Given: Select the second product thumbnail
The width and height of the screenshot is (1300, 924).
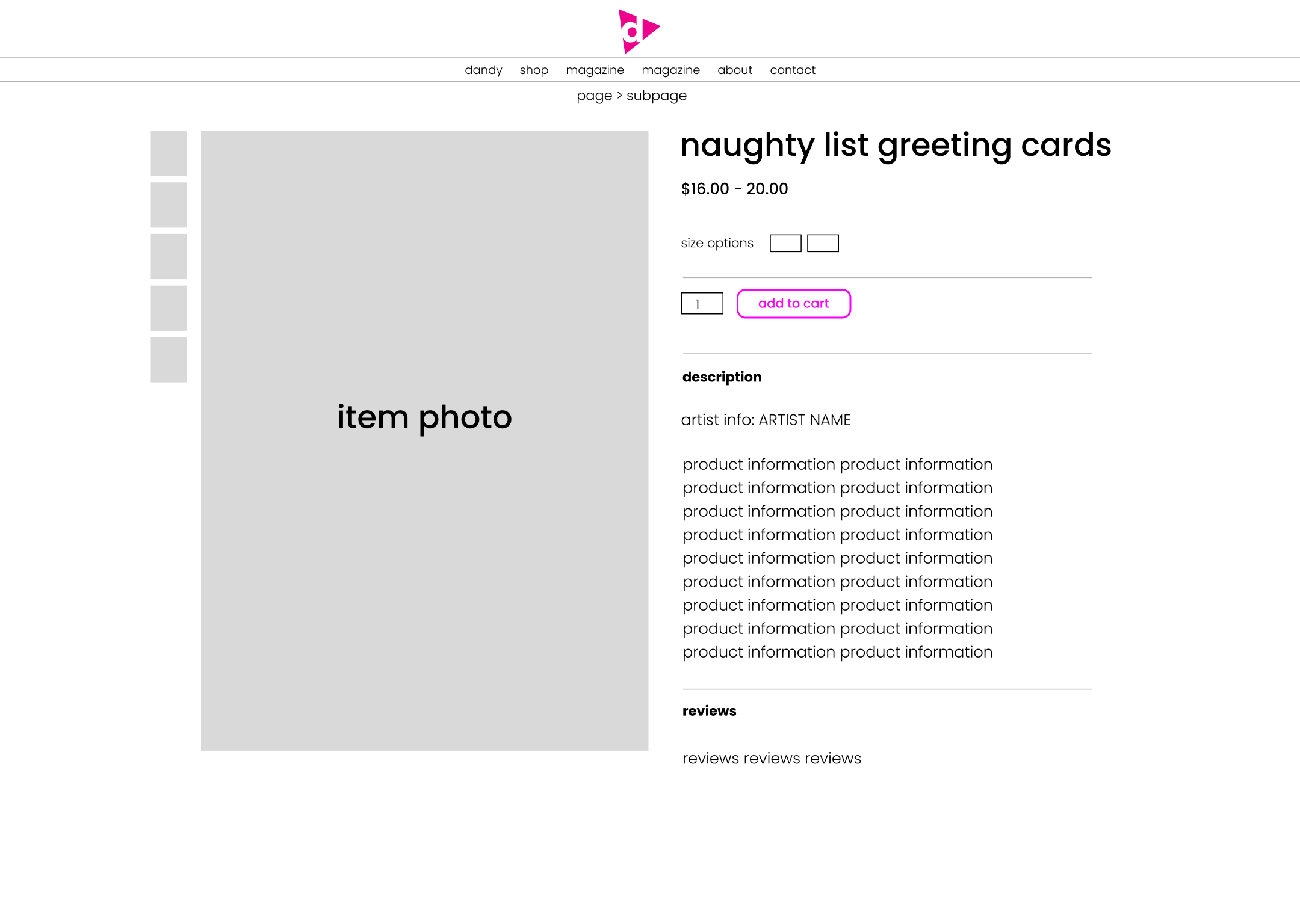Looking at the screenshot, I should point(169,205).
